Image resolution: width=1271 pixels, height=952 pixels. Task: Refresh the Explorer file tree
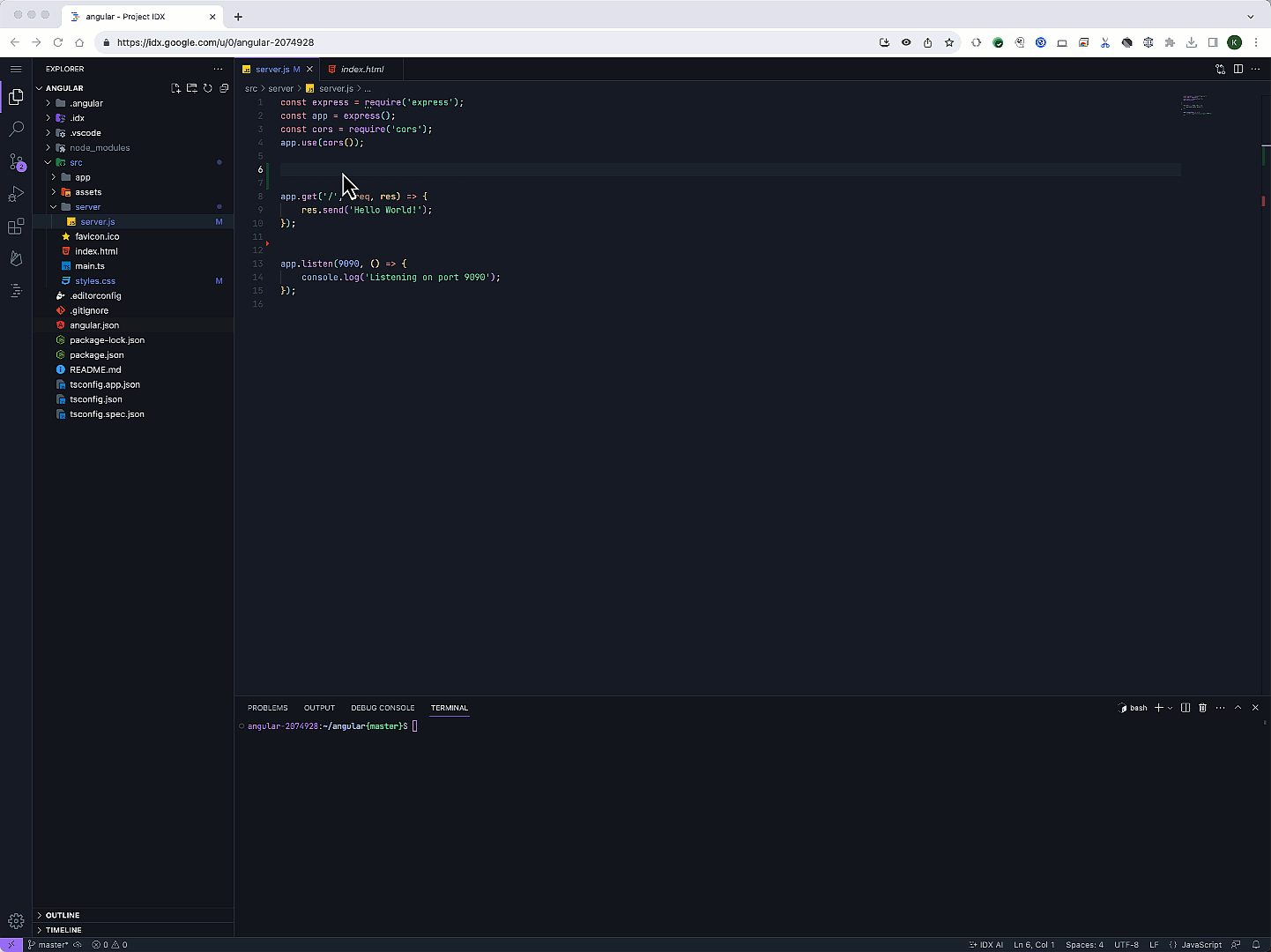pos(208,88)
